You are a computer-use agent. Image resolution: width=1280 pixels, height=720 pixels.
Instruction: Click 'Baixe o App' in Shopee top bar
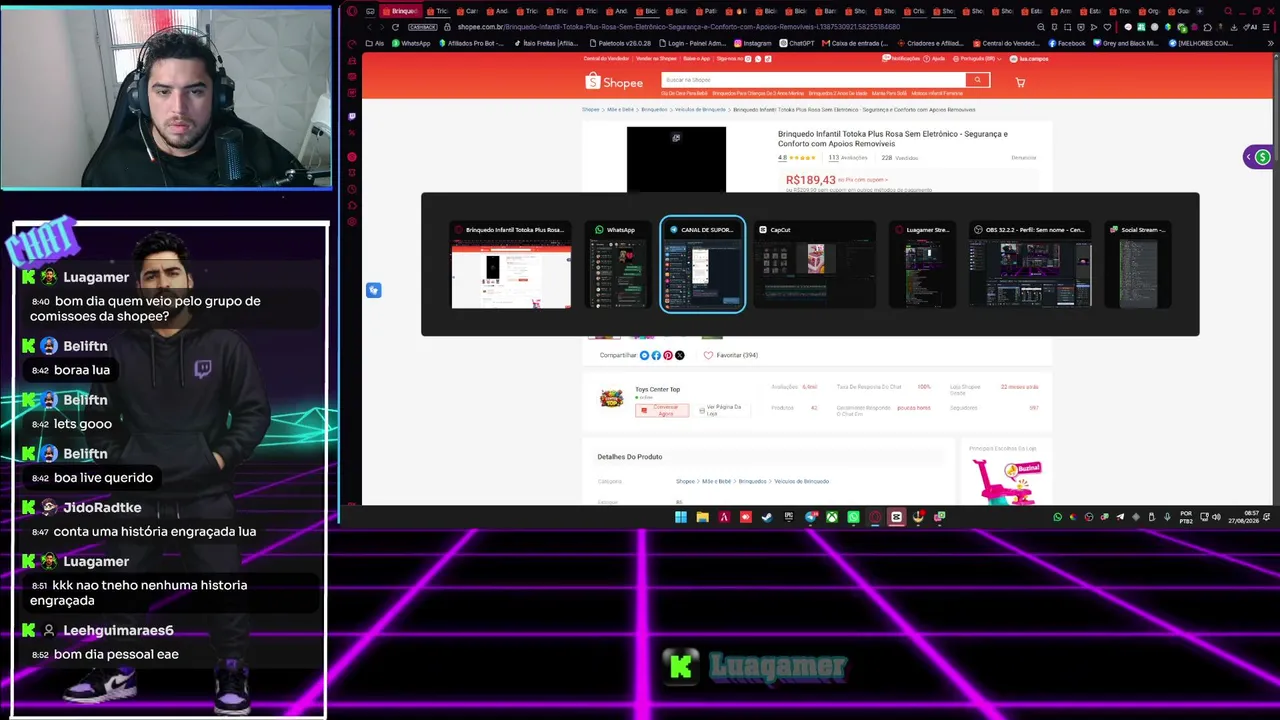click(x=697, y=59)
